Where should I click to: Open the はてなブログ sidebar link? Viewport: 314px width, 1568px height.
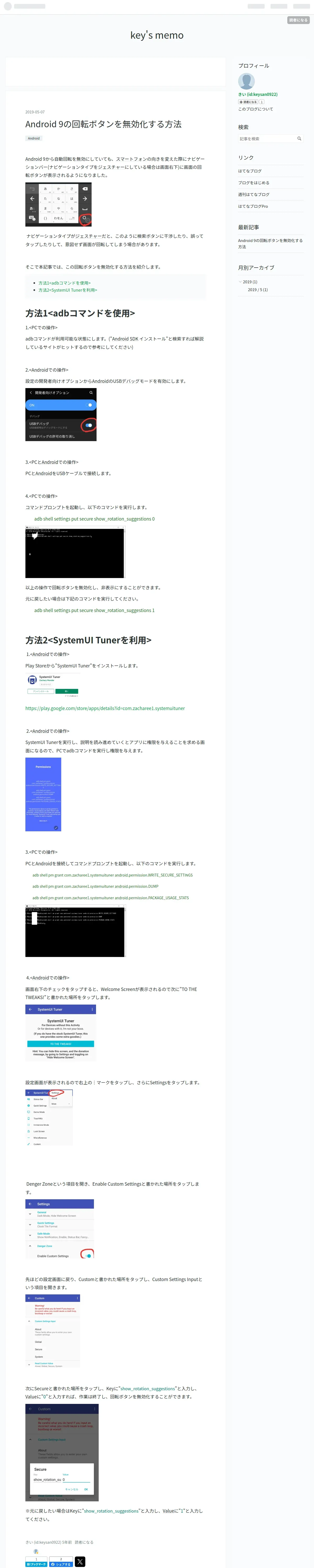click(x=249, y=171)
